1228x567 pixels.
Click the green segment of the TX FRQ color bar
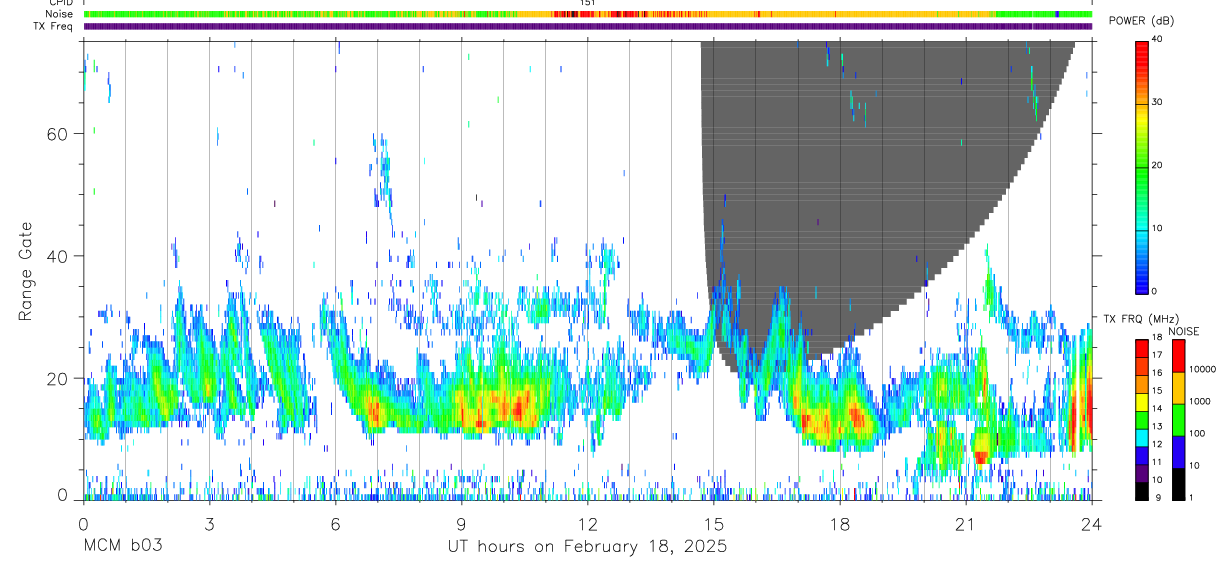pyautogui.click(x=1141, y=419)
